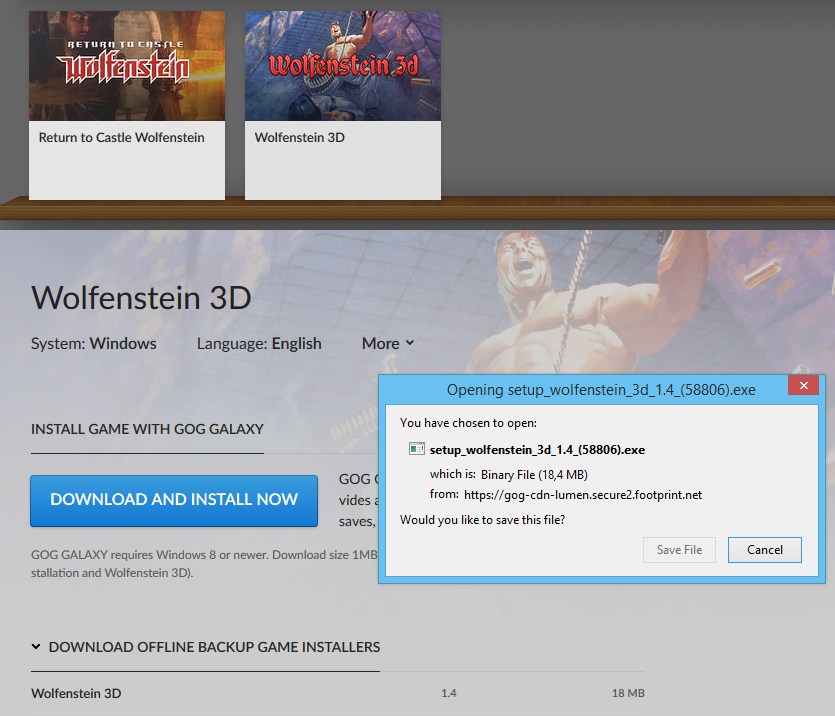
Task: Click the setup_wolfenstein_3d_1.4_(58806).exe filename in dialog
Action: [537, 450]
